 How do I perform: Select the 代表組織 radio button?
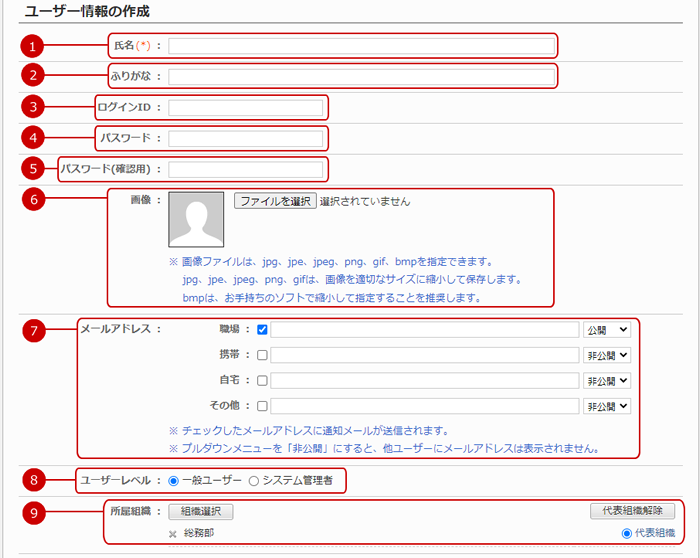pos(627,534)
